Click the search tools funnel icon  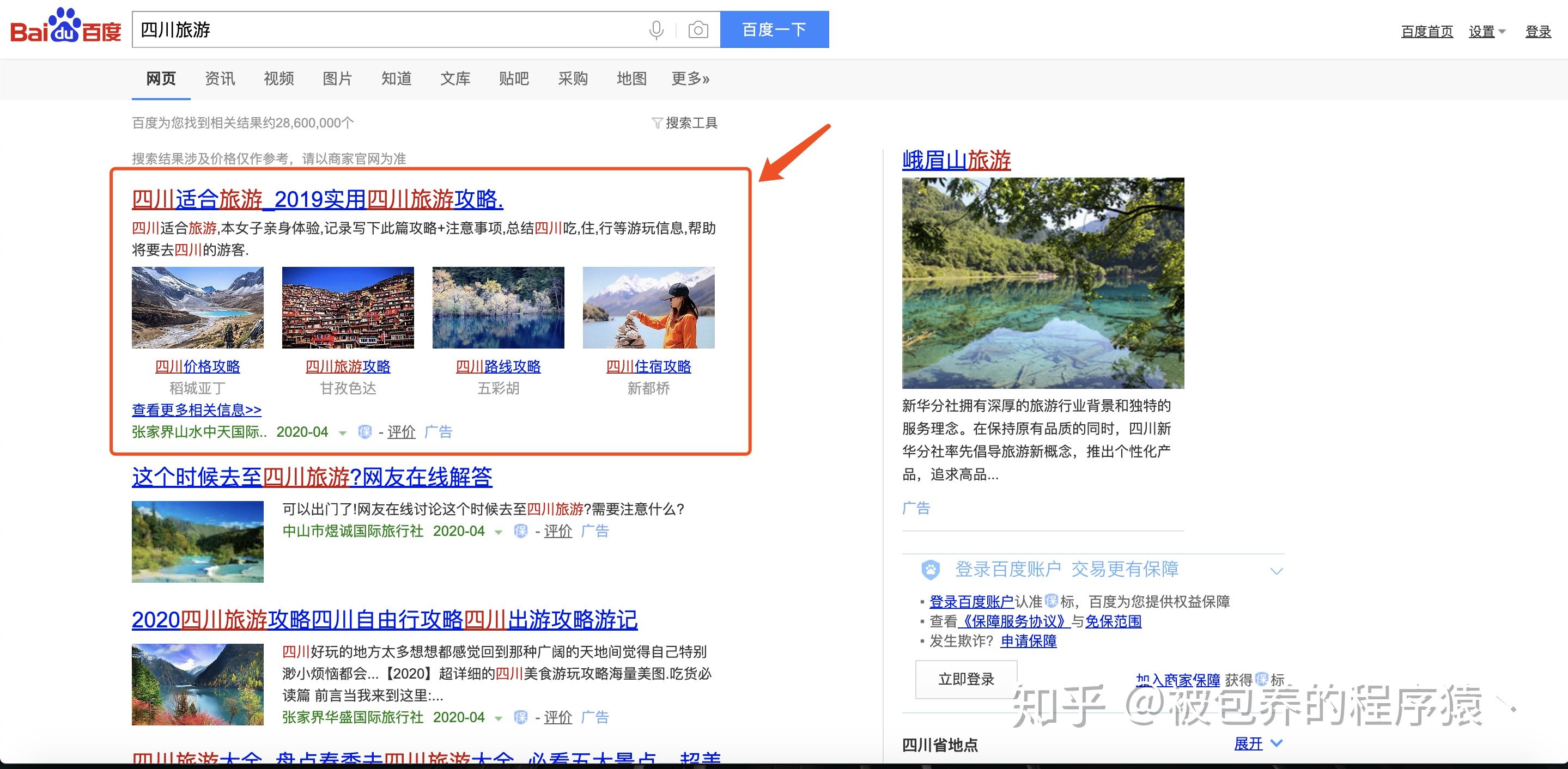click(657, 123)
